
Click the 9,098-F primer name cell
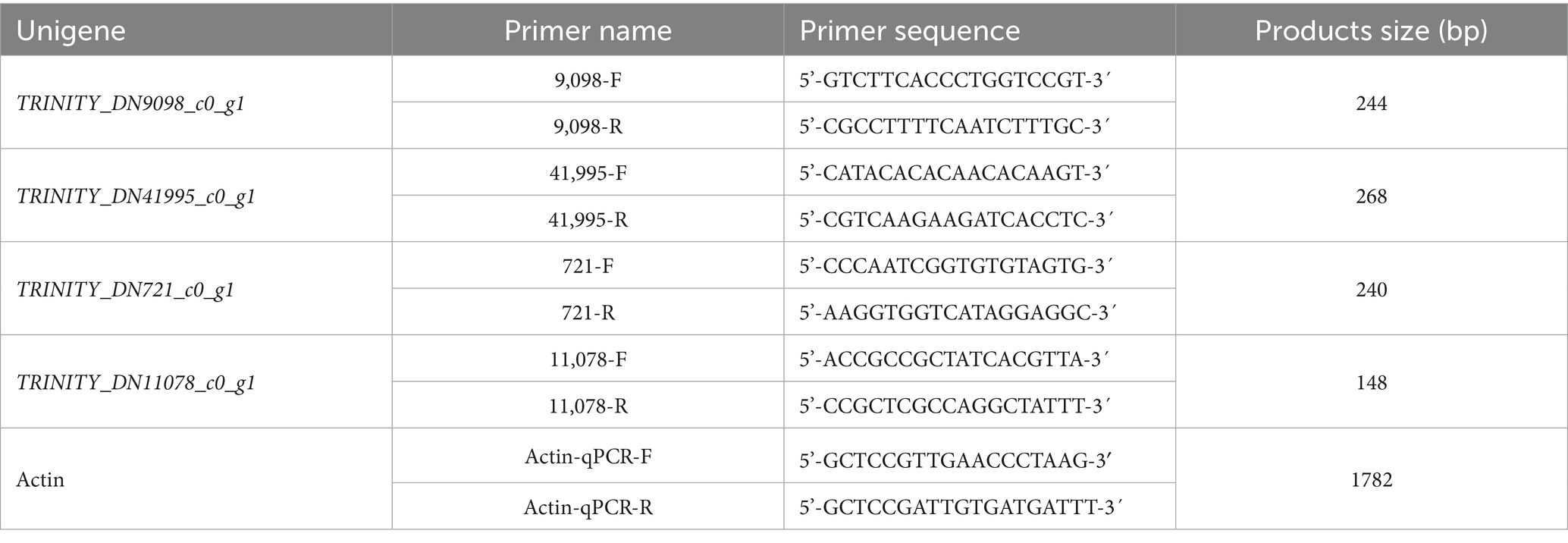588,80
